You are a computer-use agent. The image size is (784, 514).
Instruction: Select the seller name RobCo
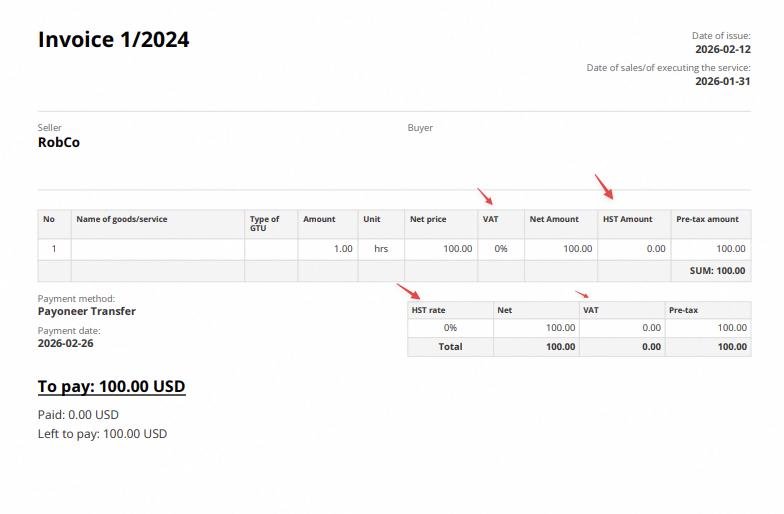tap(59, 143)
